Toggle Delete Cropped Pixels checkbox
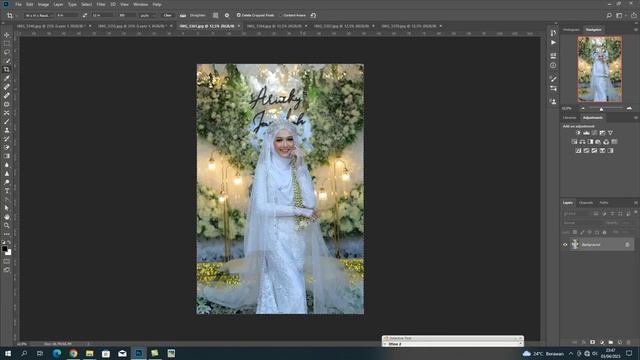640x360 pixels. 238,15
